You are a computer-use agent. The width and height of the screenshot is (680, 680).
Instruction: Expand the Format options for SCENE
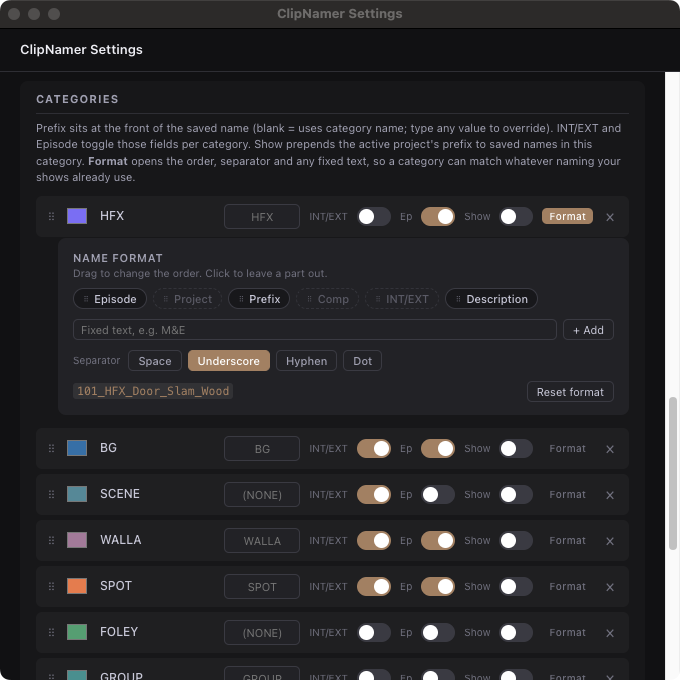pos(567,494)
